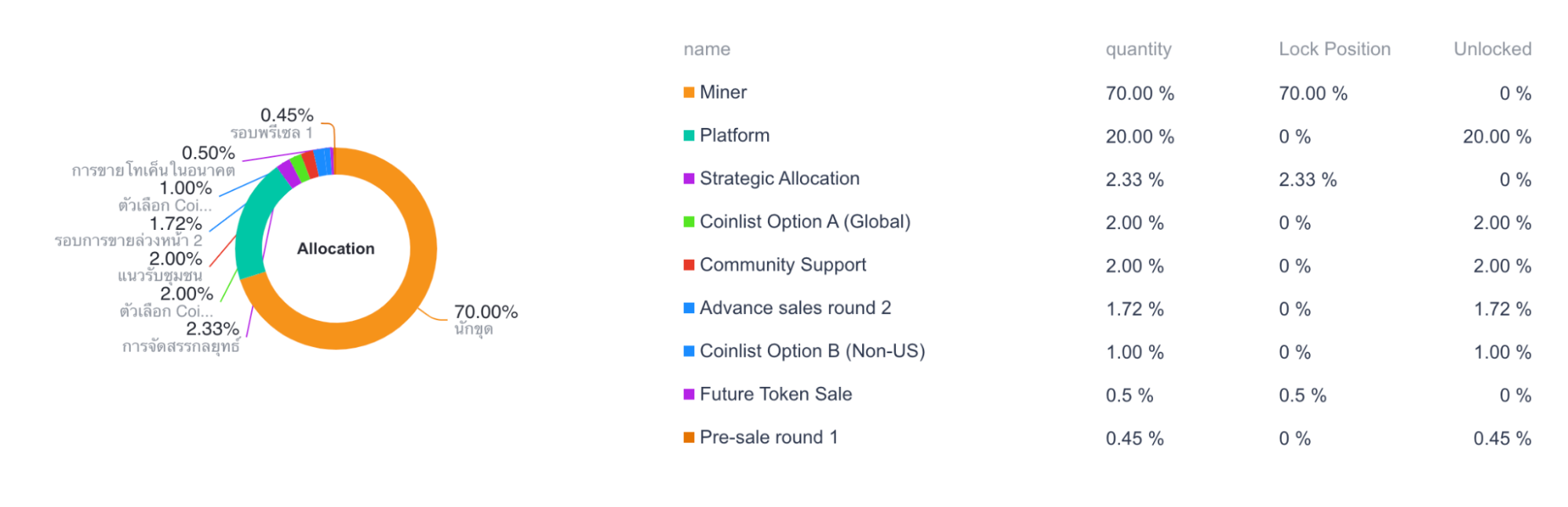The image size is (1568, 507).
Task: Click the teal Platform legend swatch
Action: pyautogui.click(x=689, y=136)
